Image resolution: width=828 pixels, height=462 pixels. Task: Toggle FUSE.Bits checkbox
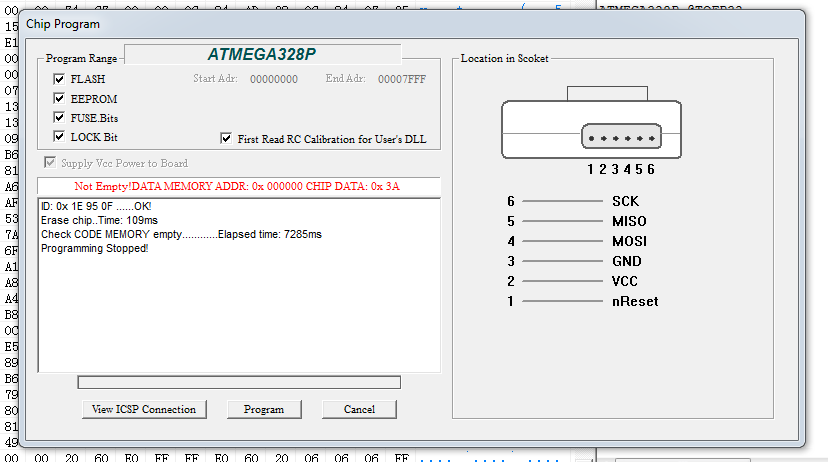pos(60,118)
